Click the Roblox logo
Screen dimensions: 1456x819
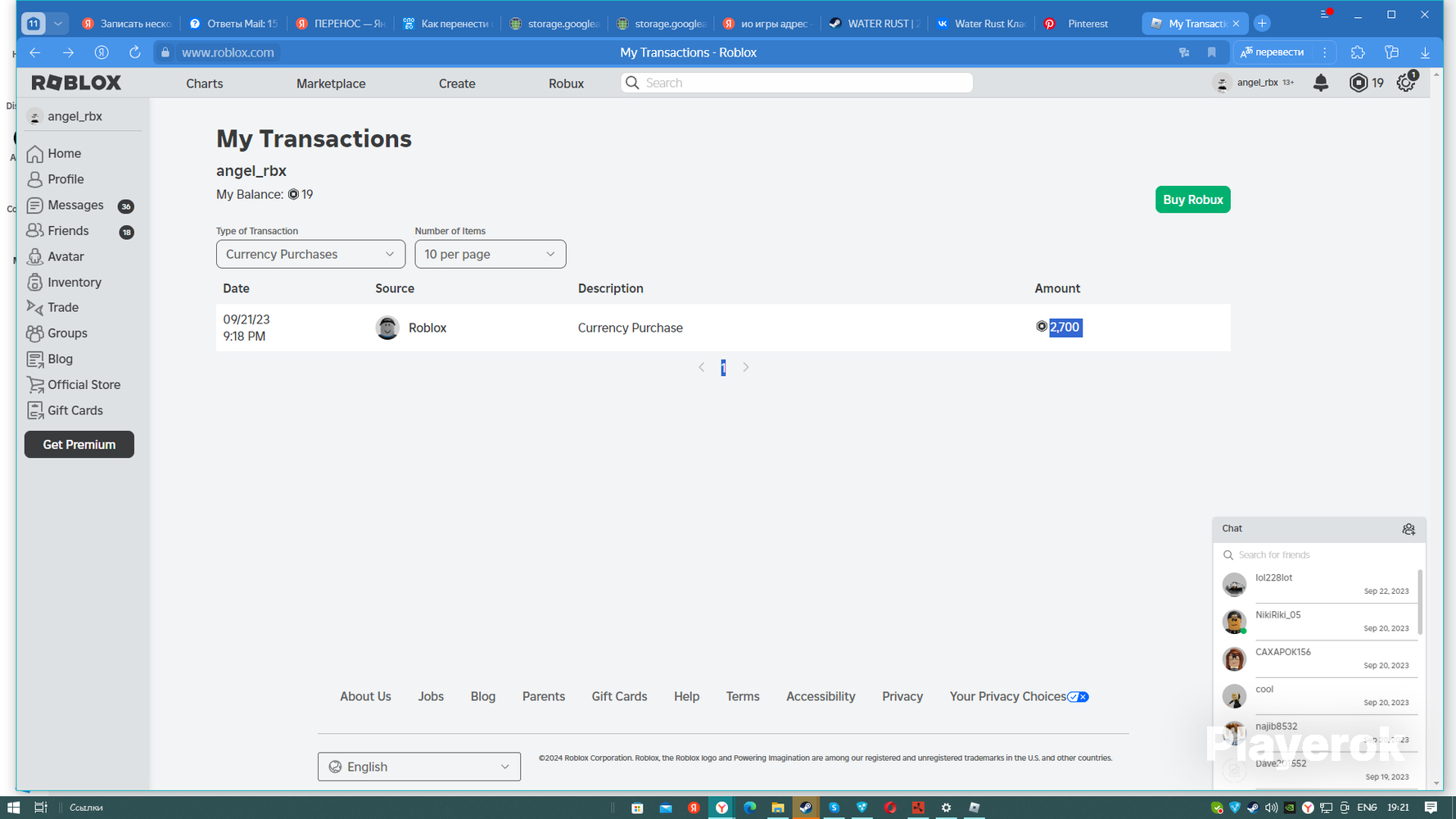click(76, 83)
